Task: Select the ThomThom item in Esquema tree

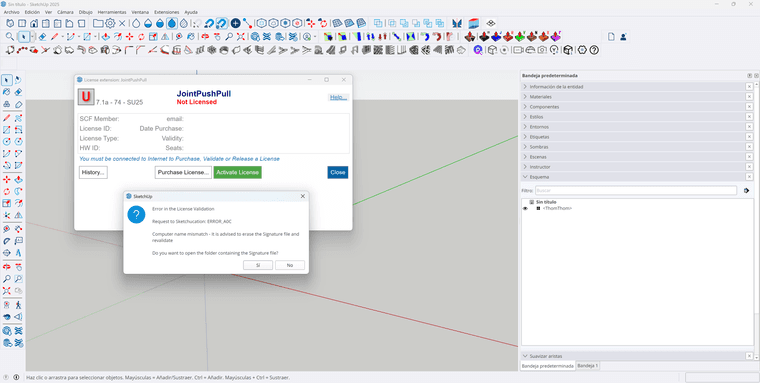Action: (x=557, y=208)
